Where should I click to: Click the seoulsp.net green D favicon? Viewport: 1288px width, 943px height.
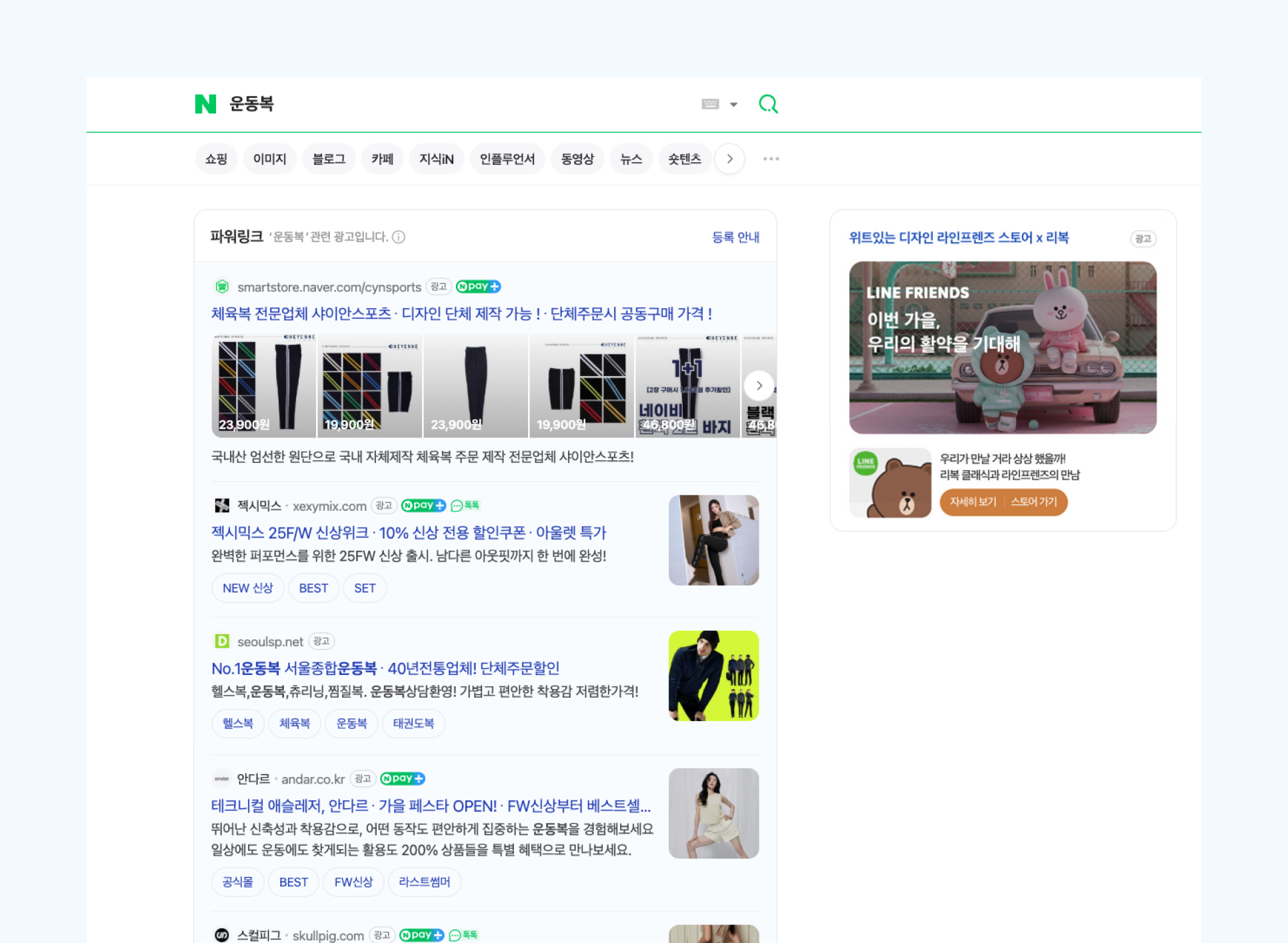click(222, 641)
